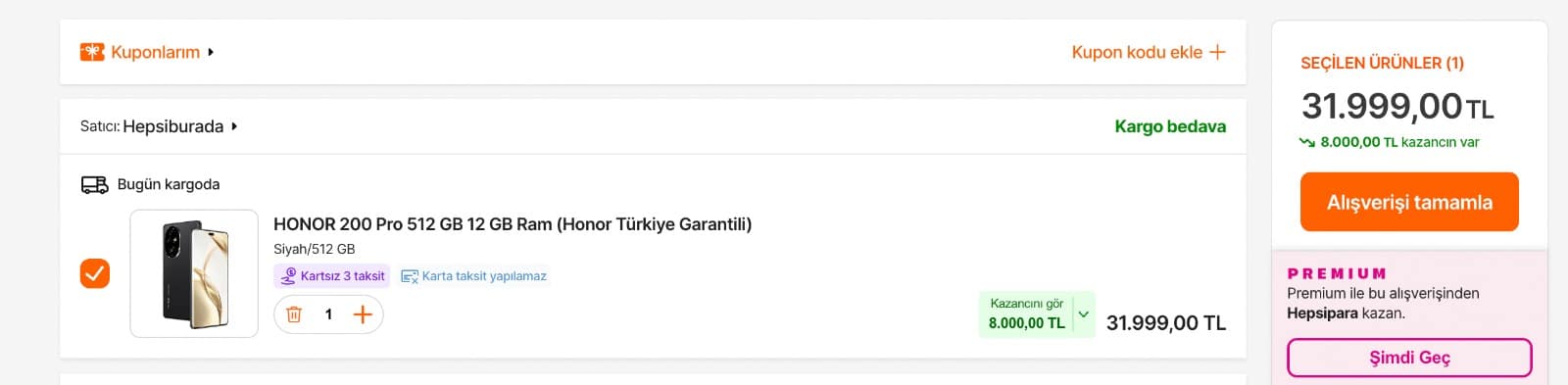This screenshot has height=385, width=1568.
Task: Click the delivery truck icon beside Bugün kargoda
Action: point(95,184)
